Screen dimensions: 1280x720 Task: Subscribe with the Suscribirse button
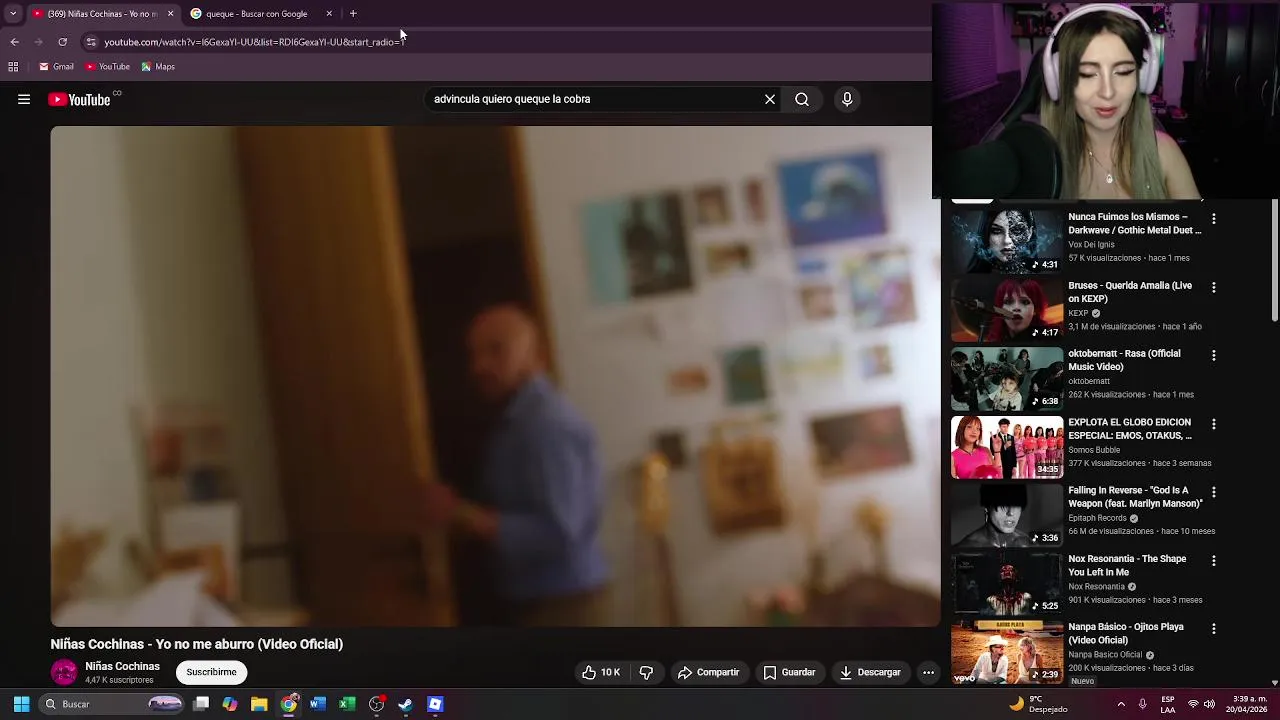(x=211, y=672)
